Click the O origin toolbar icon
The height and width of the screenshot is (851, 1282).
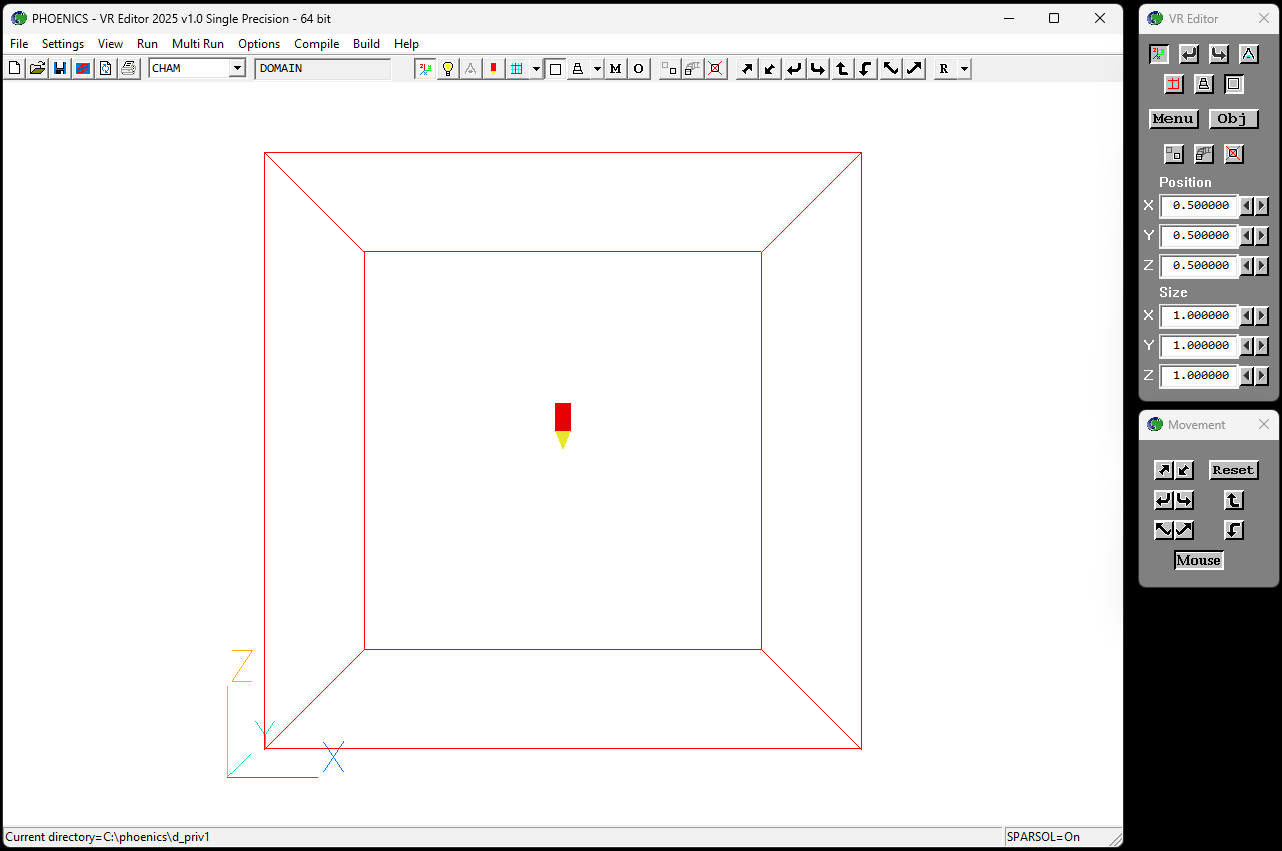(639, 68)
